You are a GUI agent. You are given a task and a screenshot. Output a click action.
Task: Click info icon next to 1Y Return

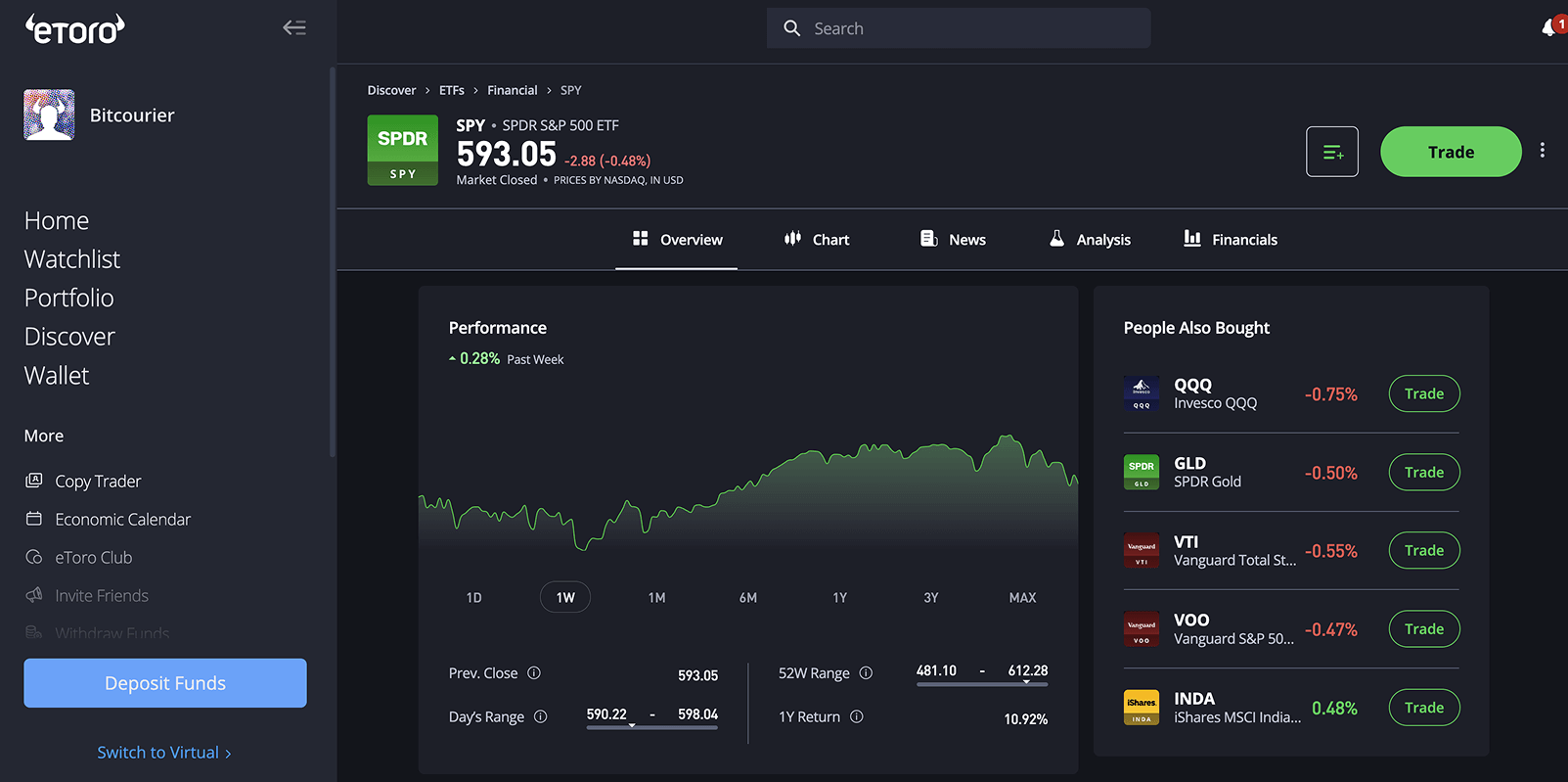[x=857, y=716]
